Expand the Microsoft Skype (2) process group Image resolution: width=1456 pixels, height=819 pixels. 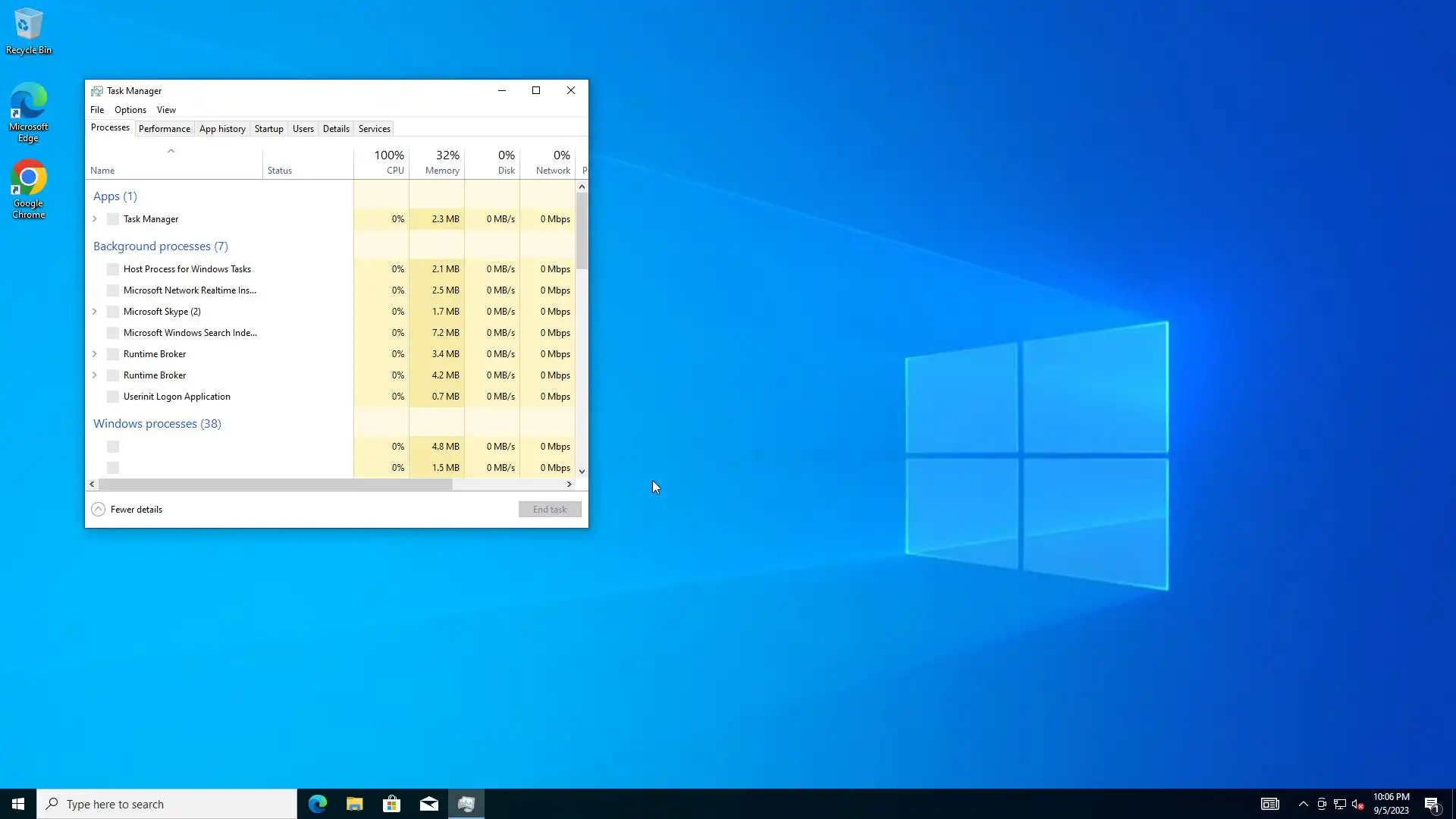tap(95, 312)
